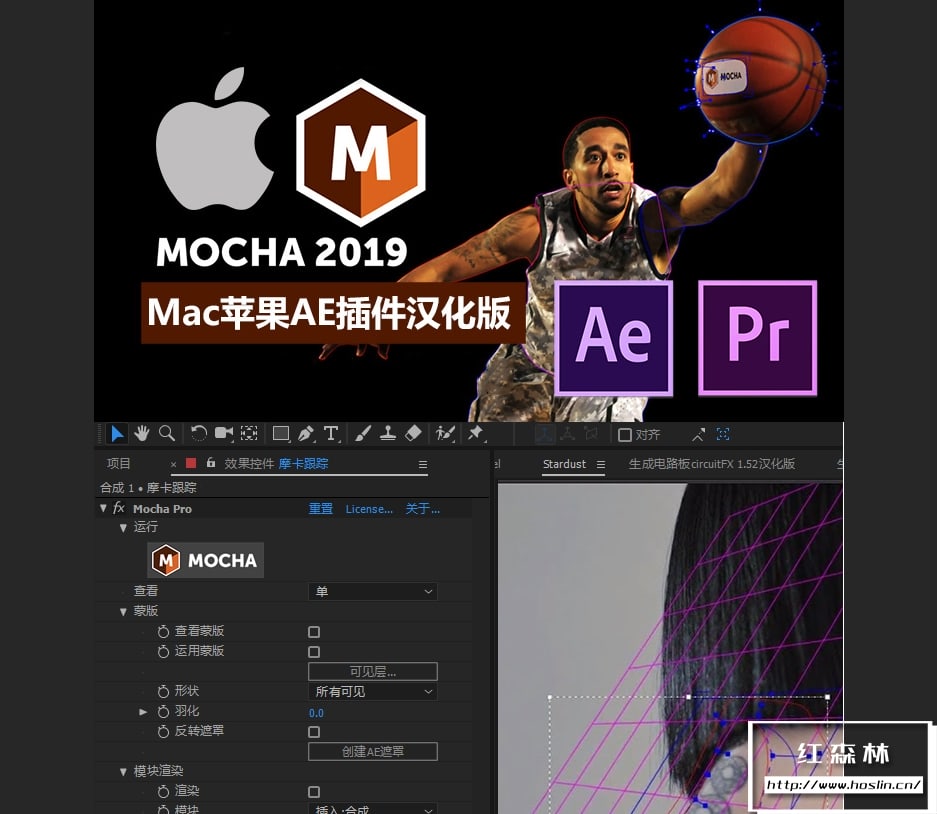Click the 羽化 value 0.0
The width and height of the screenshot is (937, 814).
tap(316, 713)
